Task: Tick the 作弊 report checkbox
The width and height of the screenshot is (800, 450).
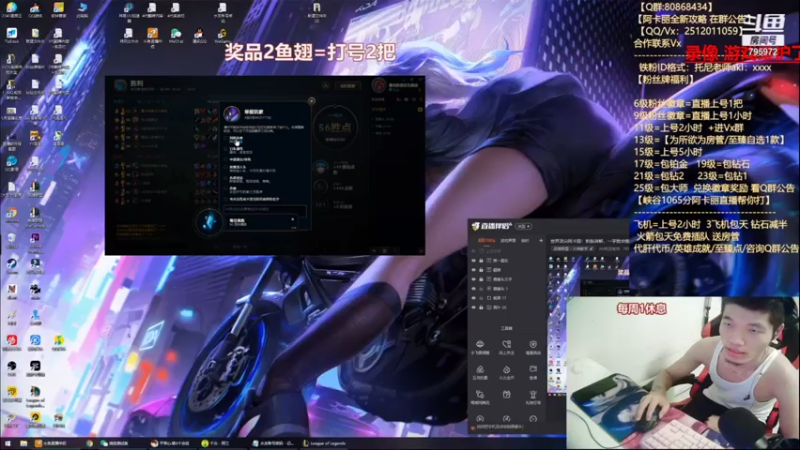Action: (226, 188)
